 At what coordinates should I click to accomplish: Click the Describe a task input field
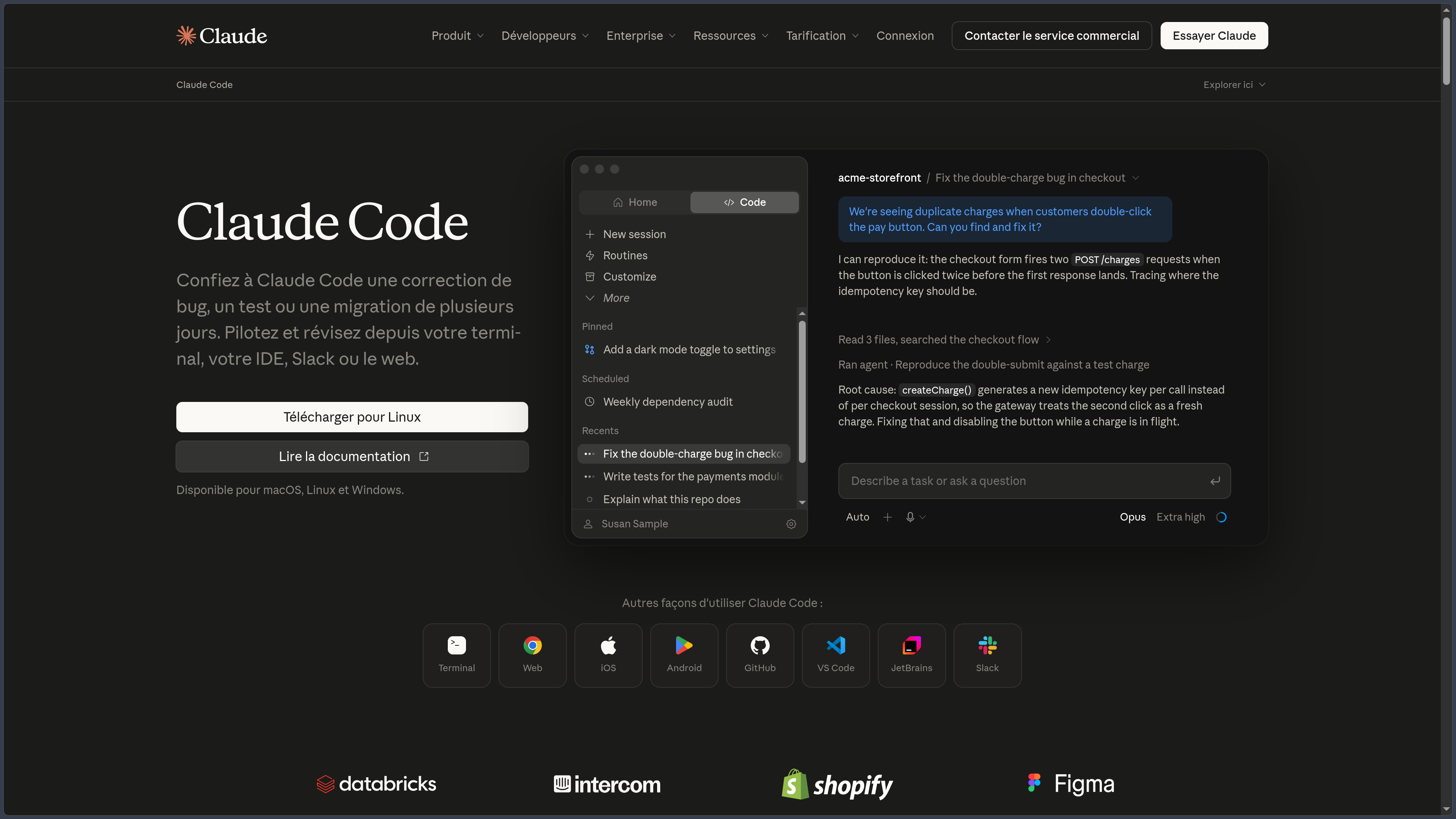click(x=1034, y=481)
